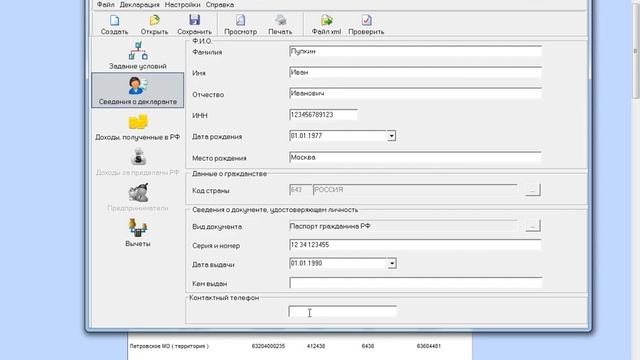Image resolution: width=640 pixels, height=360 pixels.
Task: Expand the Дата рождения date dropdown
Action: 391,136
